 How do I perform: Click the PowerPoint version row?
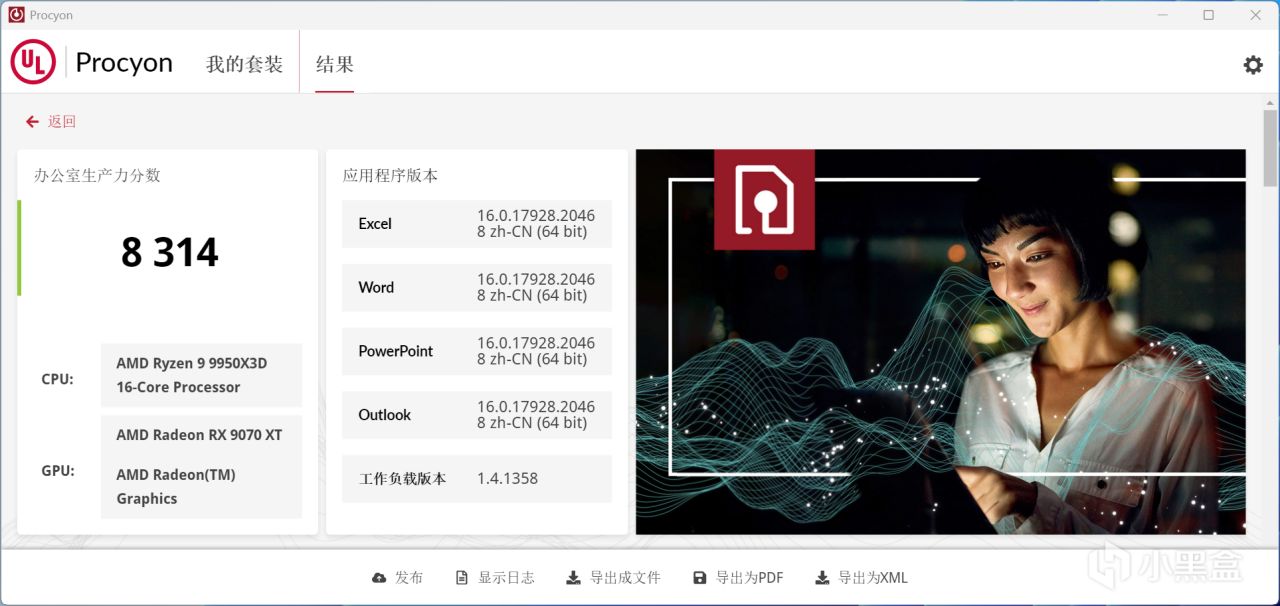coord(477,351)
